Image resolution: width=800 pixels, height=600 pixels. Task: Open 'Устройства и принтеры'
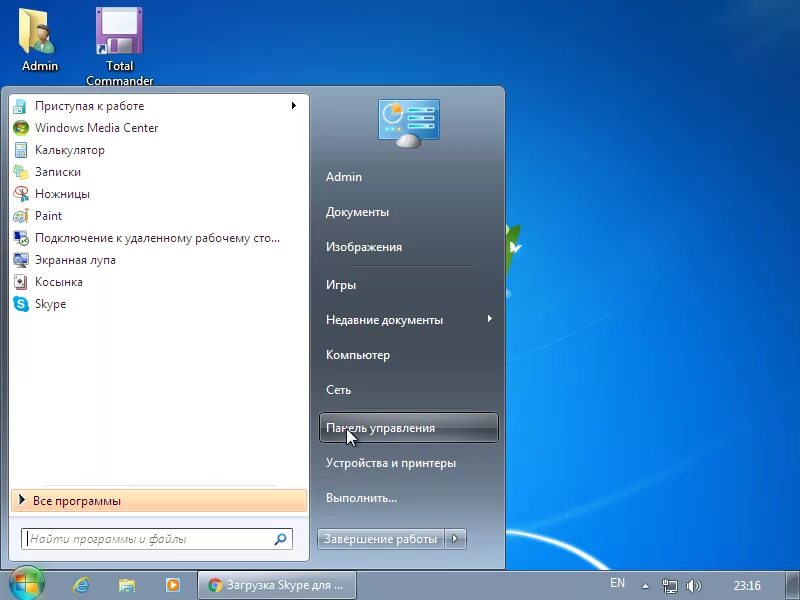point(391,463)
